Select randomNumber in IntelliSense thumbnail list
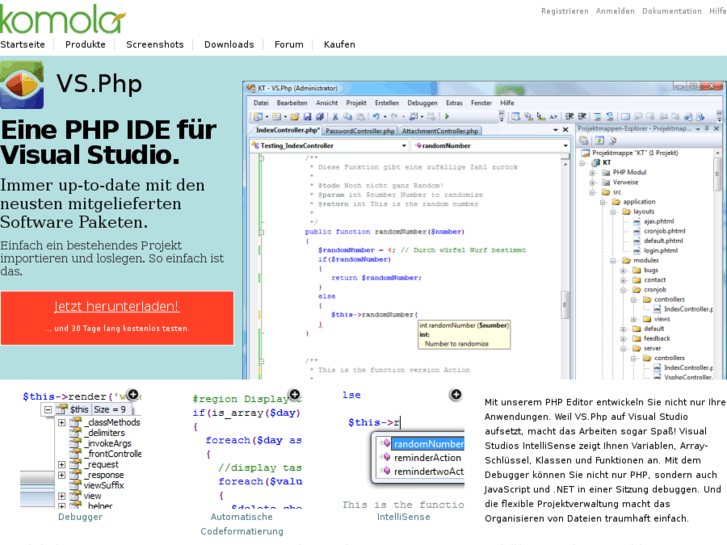 tap(428, 444)
